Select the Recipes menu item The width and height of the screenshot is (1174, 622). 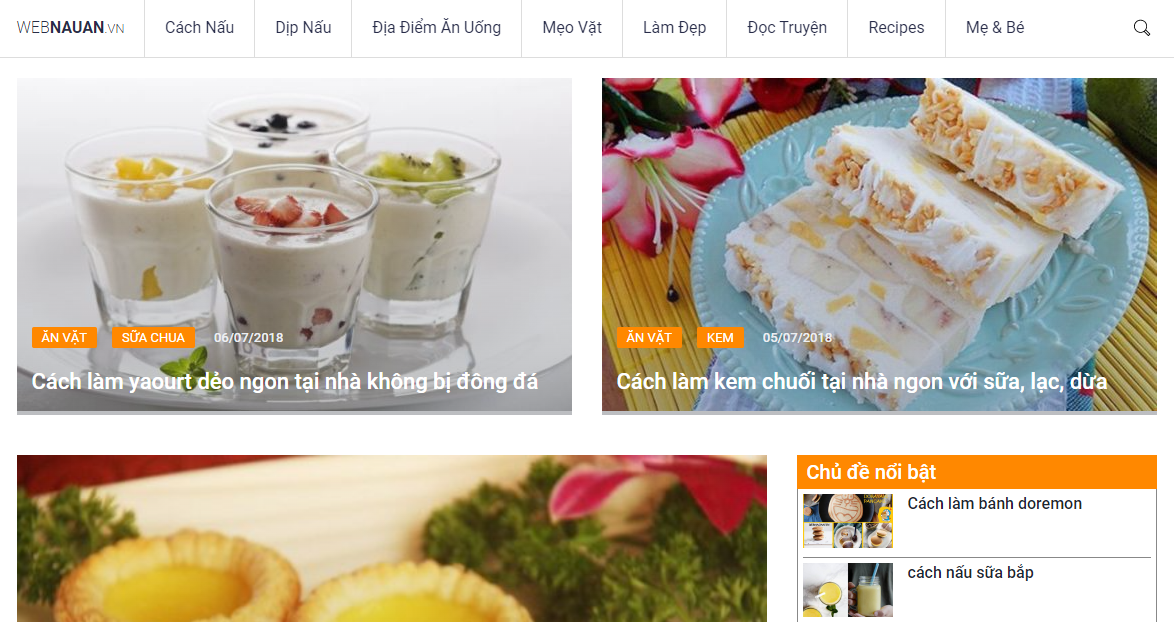pos(896,28)
